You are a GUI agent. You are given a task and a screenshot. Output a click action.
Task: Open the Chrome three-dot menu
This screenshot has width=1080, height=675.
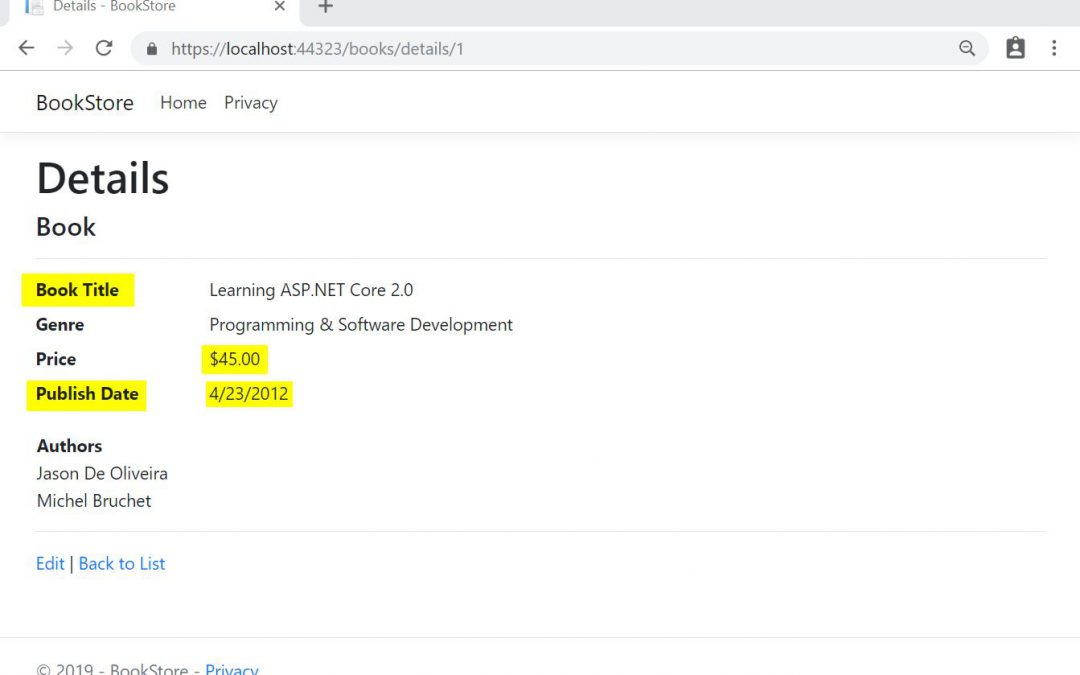point(1054,48)
